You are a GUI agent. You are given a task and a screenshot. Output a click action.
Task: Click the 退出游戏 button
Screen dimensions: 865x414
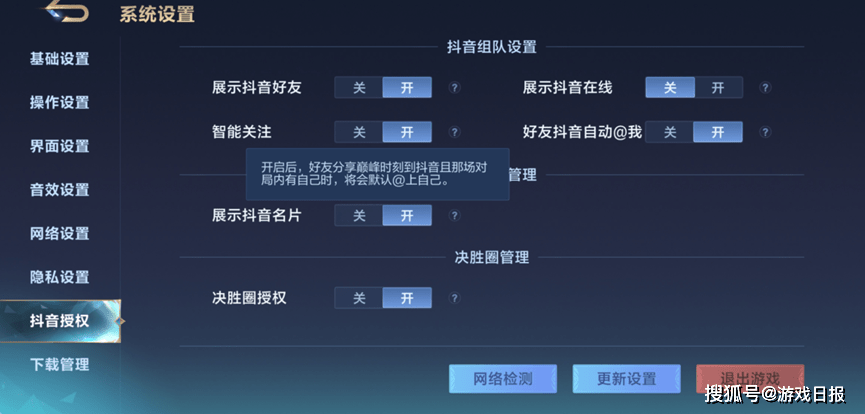(x=750, y=378)
